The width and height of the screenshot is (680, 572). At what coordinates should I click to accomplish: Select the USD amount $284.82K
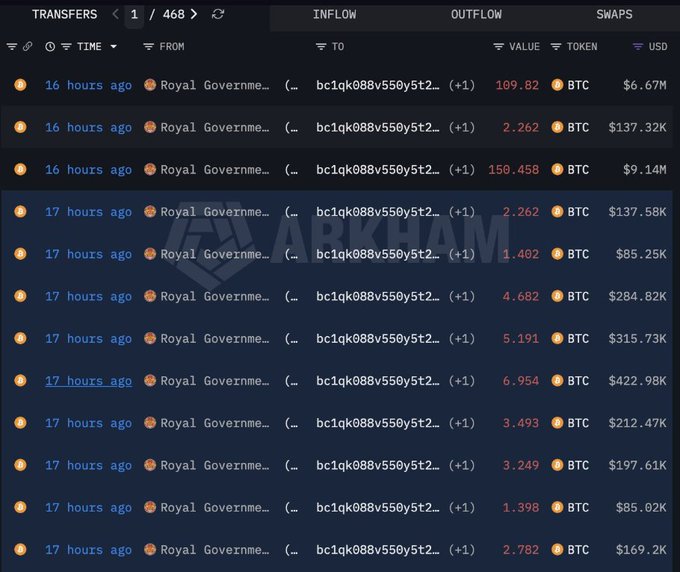point(637,296)
